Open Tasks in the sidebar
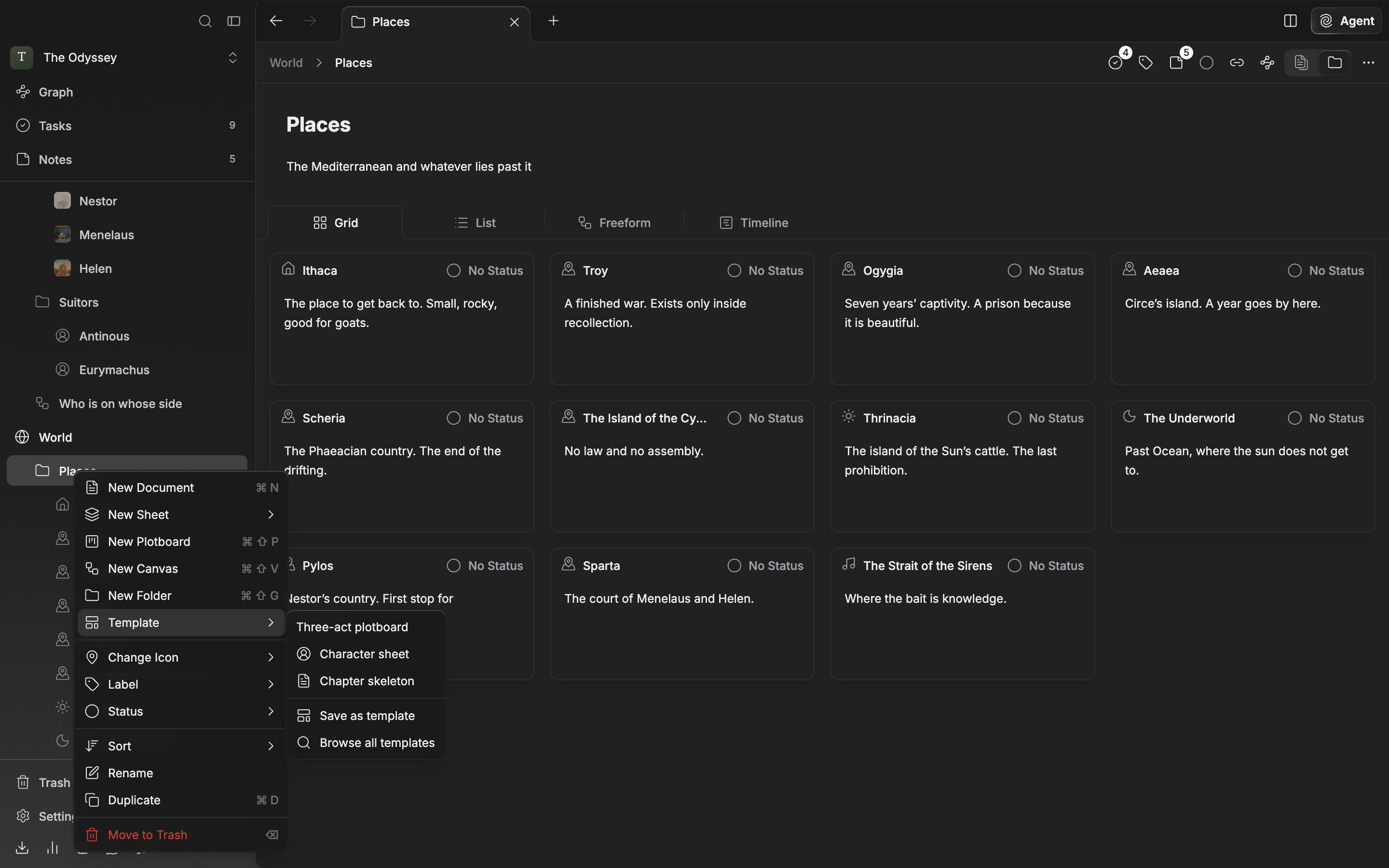Image resolution: width=1389 pixels, height=868 pixels. tap(127, 126)
